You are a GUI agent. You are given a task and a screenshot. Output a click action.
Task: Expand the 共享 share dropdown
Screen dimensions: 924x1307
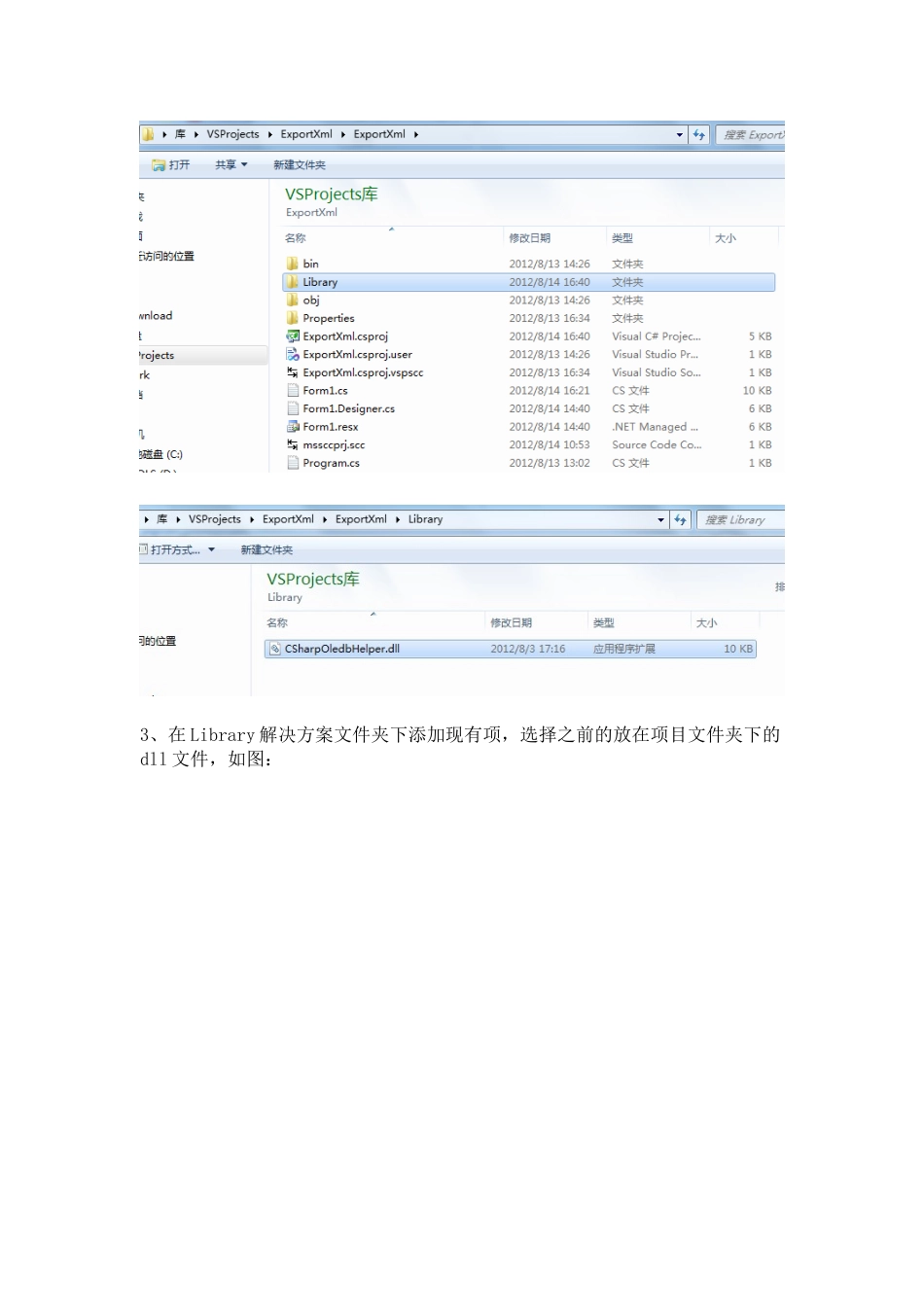244,165
